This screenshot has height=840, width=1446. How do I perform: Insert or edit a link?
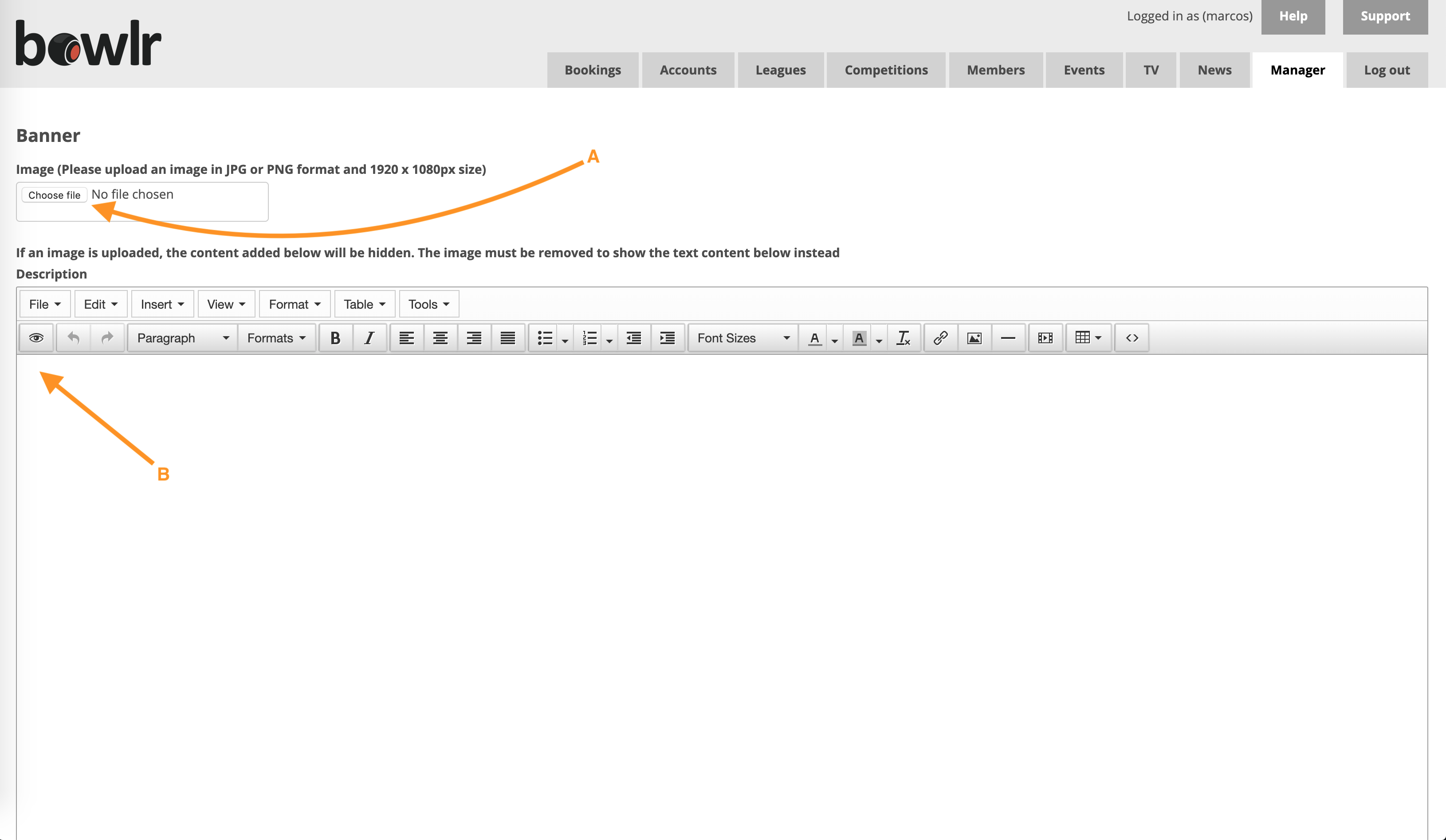click(940, 338)
